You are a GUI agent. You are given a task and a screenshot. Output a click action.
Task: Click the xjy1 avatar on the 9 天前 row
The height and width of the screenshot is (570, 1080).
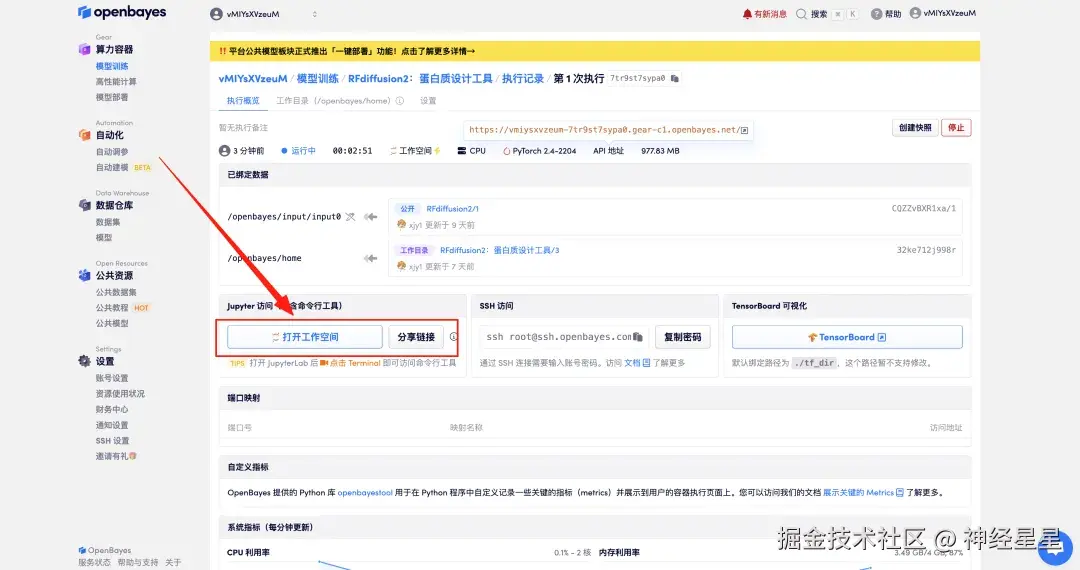click(x=402, y=224)
